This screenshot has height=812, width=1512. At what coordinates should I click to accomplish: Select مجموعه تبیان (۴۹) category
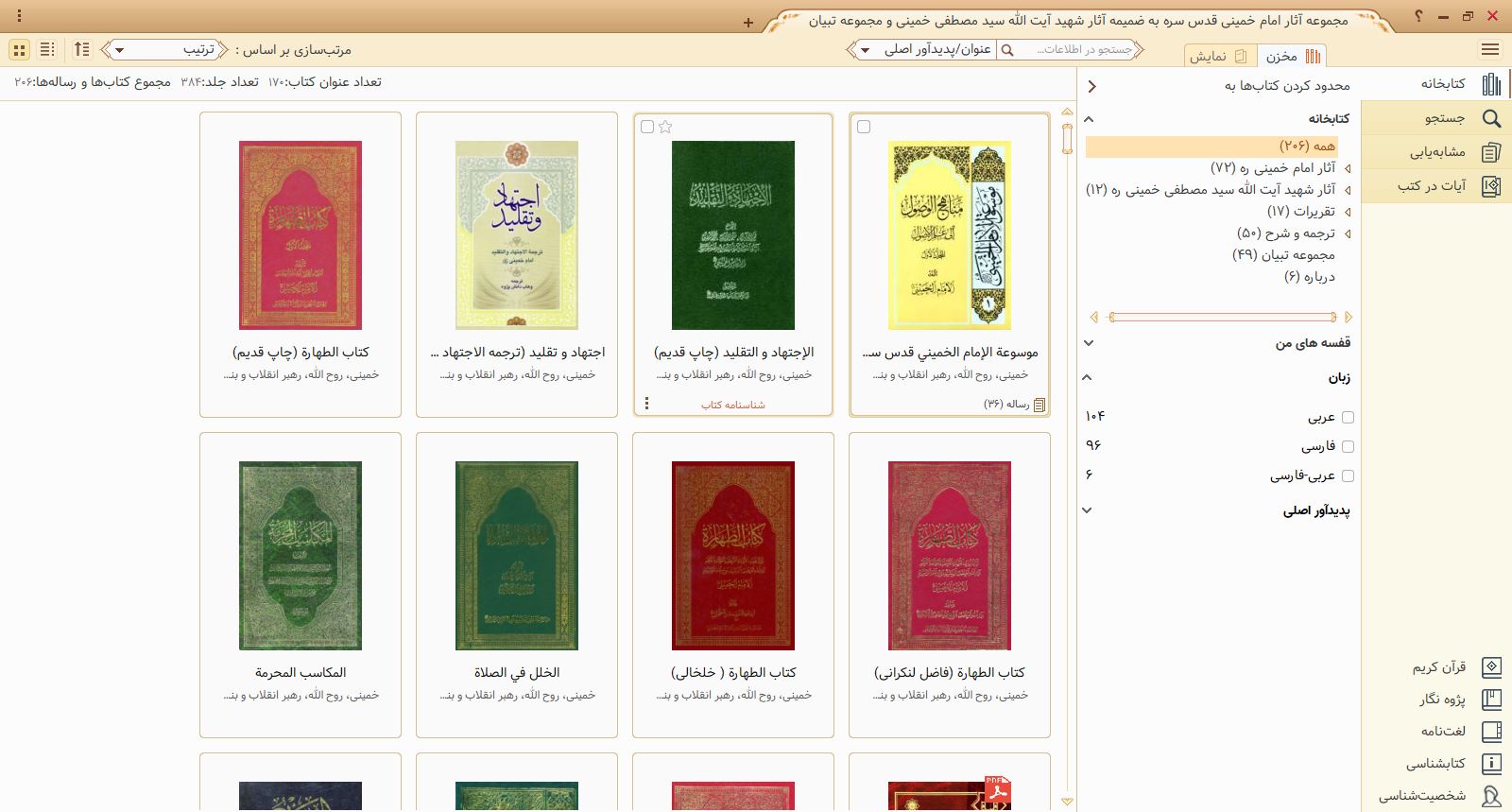click(x=1283, y=255)
